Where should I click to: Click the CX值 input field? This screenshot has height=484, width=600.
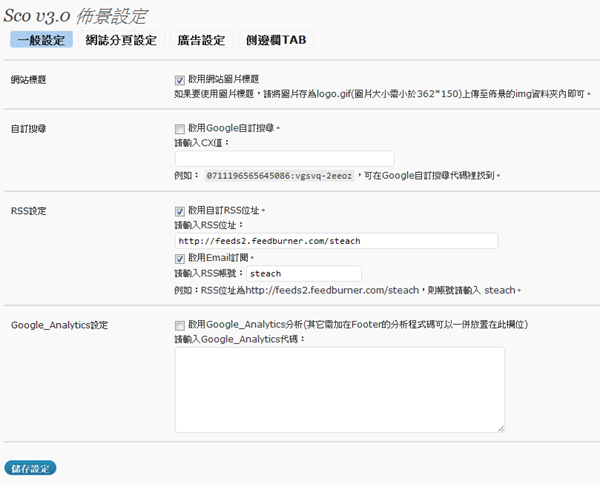(x=284, y=158)
